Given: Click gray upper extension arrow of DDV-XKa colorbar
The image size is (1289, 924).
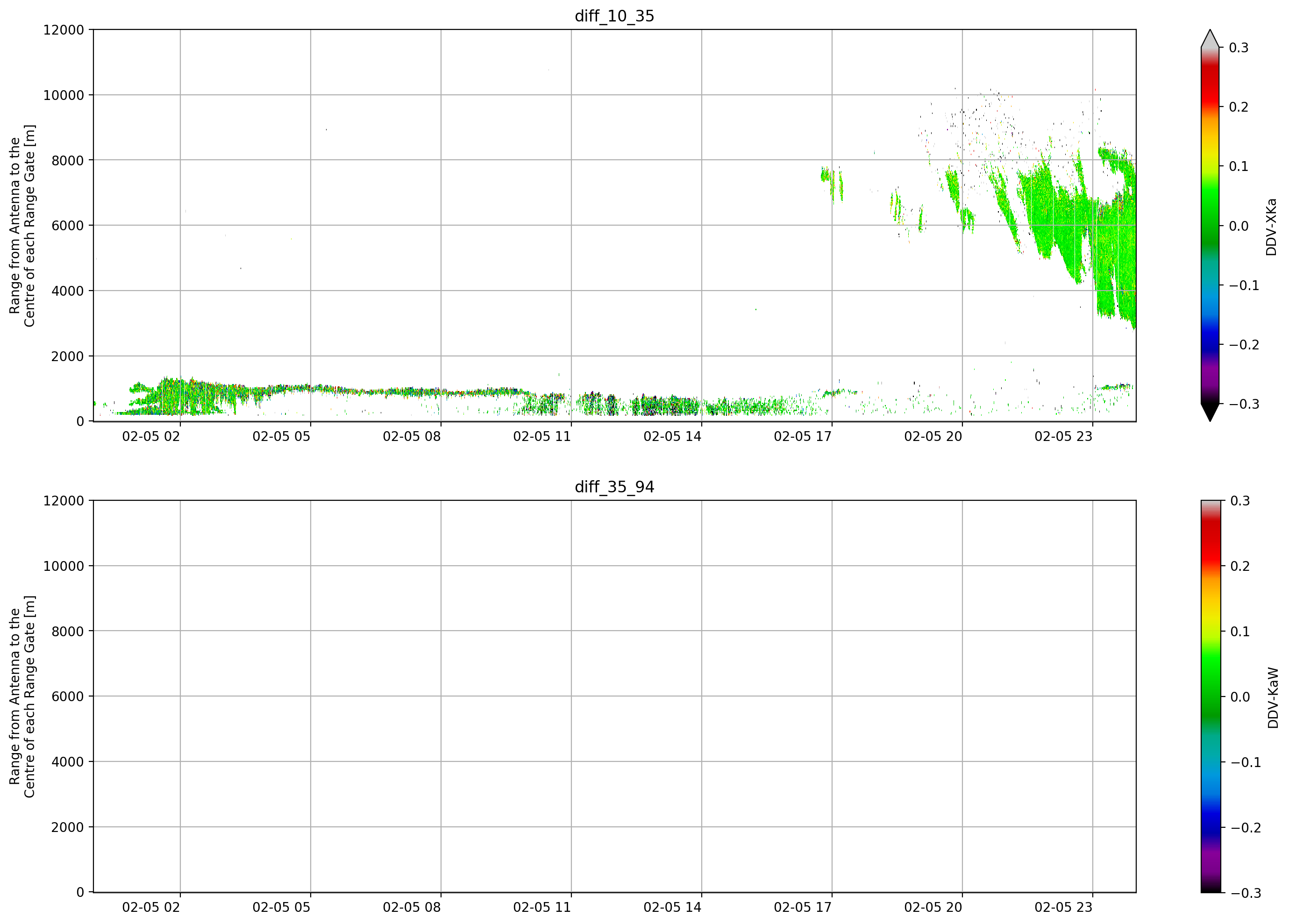Looking at the screenshot, I should [1210, 39].
